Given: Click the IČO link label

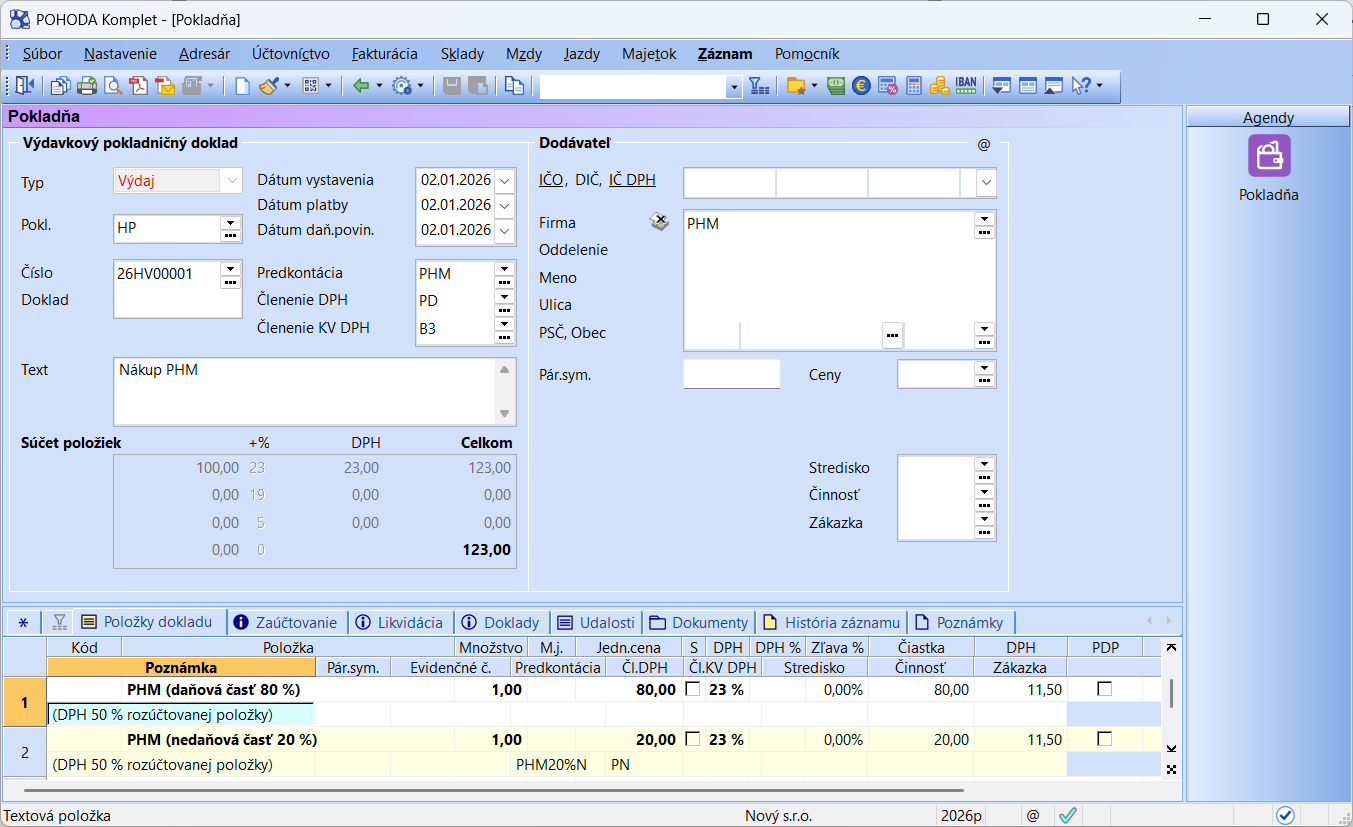Looking at the screenshot, I should coord(551,180).
